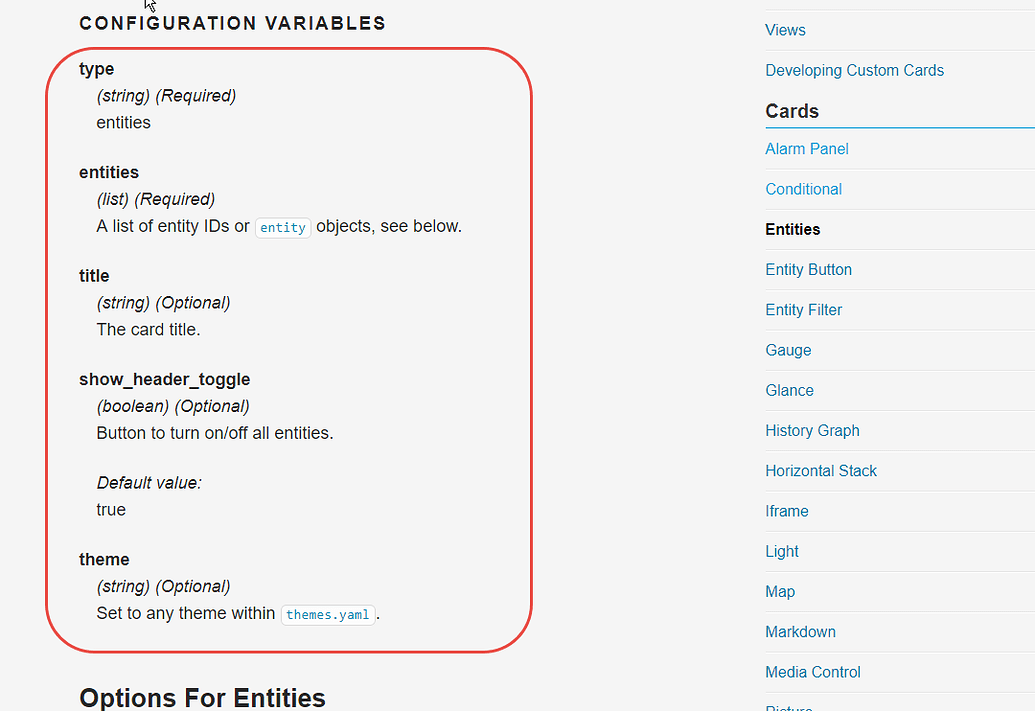
Task: Open the Media Control card link
Action: tap(812, 672)
